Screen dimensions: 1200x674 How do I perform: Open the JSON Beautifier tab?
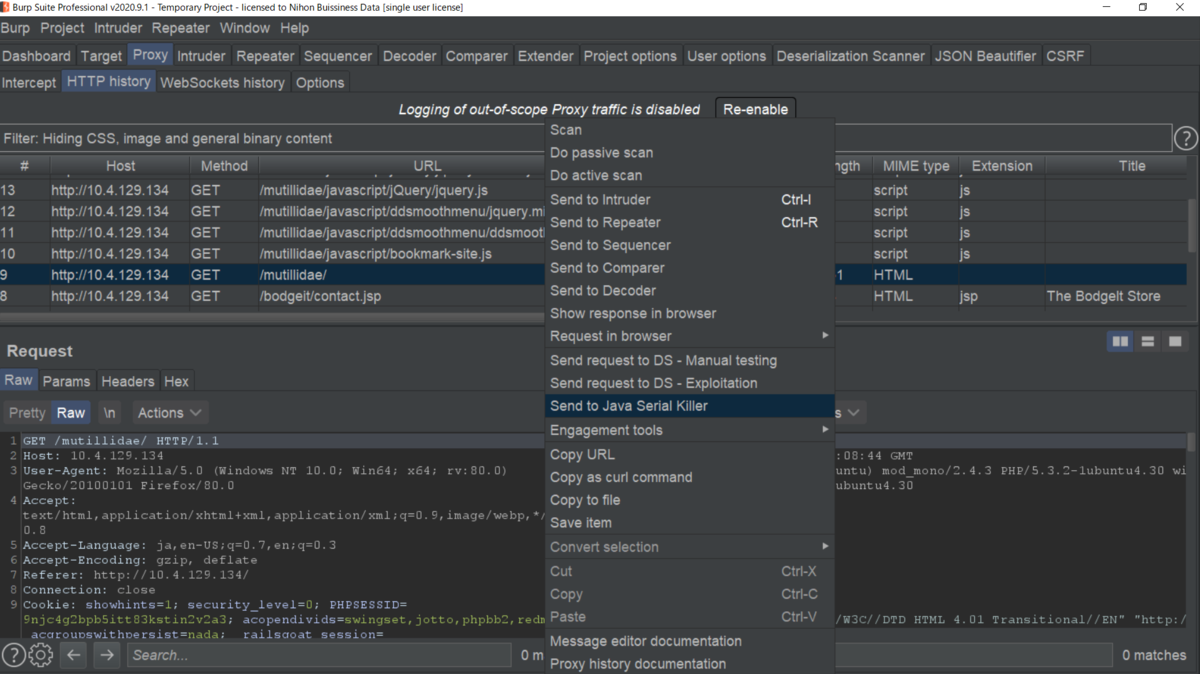986,56
